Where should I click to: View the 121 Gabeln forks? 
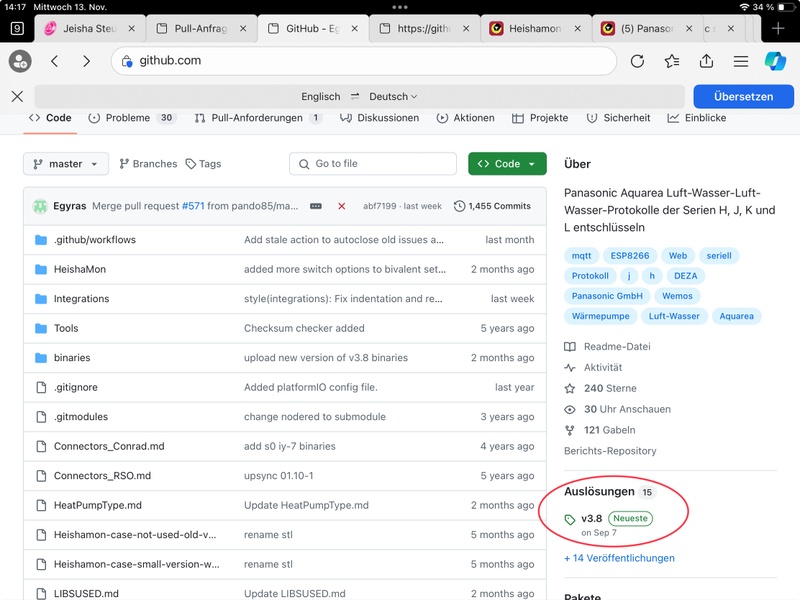coord(610,430)
